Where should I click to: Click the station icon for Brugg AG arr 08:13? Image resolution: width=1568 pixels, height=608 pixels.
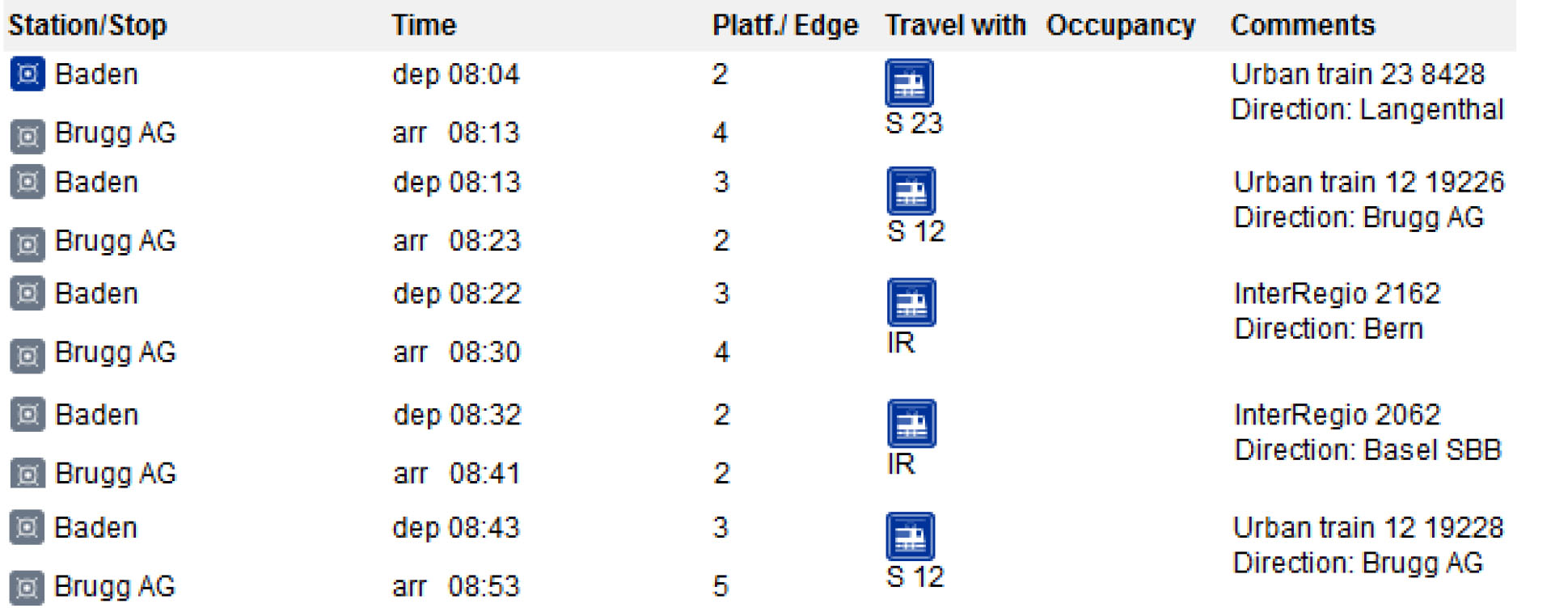(x=27, y=136)
